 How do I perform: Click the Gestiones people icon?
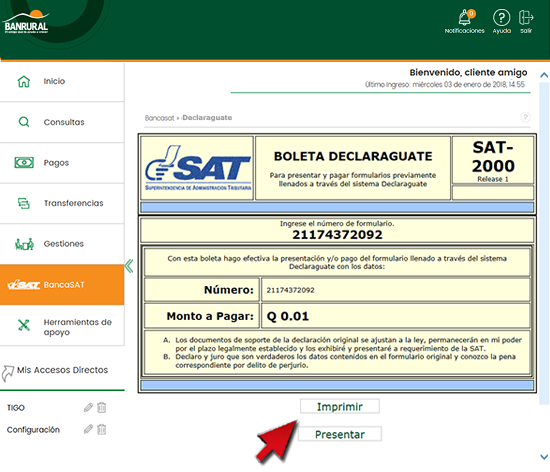24,244
